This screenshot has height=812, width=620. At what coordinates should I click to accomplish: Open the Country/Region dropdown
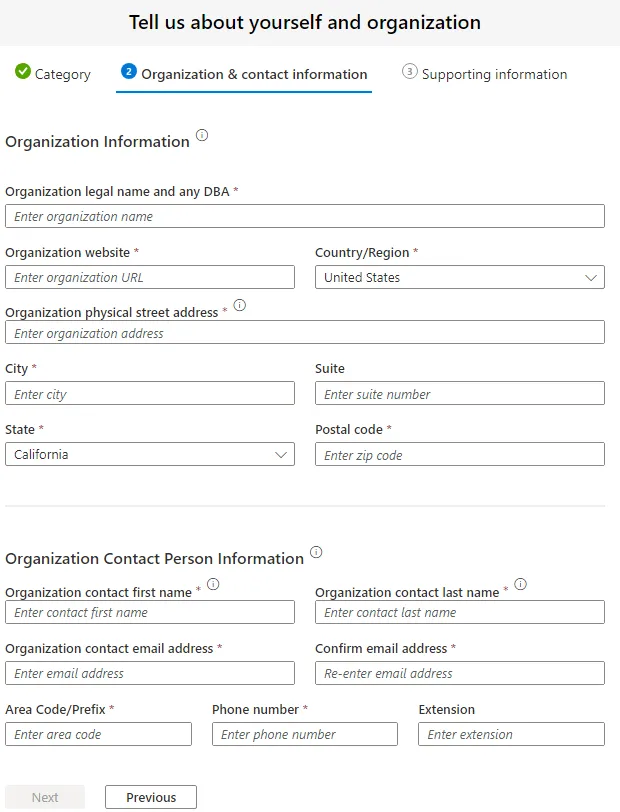coord(460,277)
